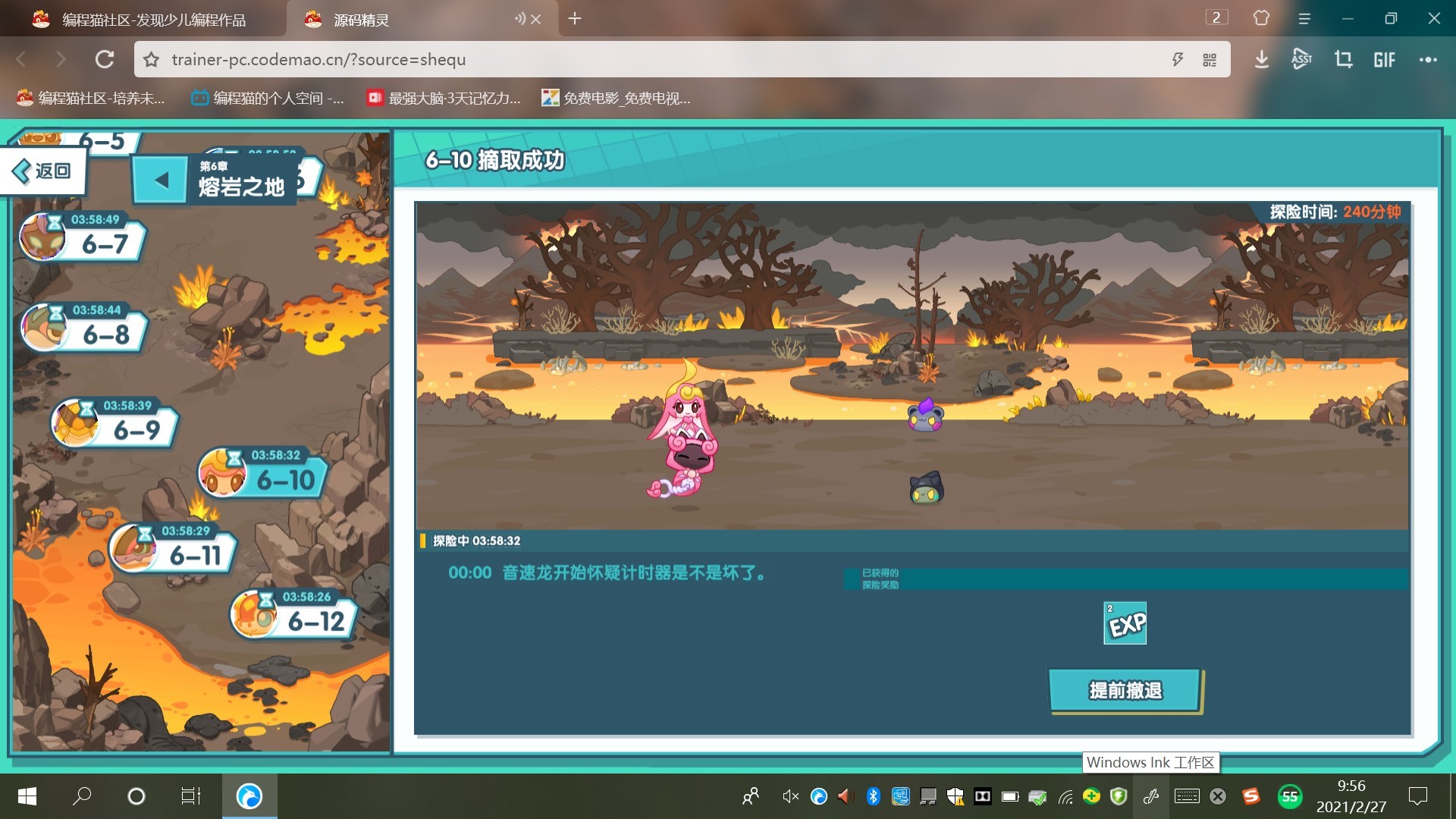Open Wi-Fi network tray icon
Image resolution: width=1456 pixels, height=819 pixels.
[x=1065, y=796]
